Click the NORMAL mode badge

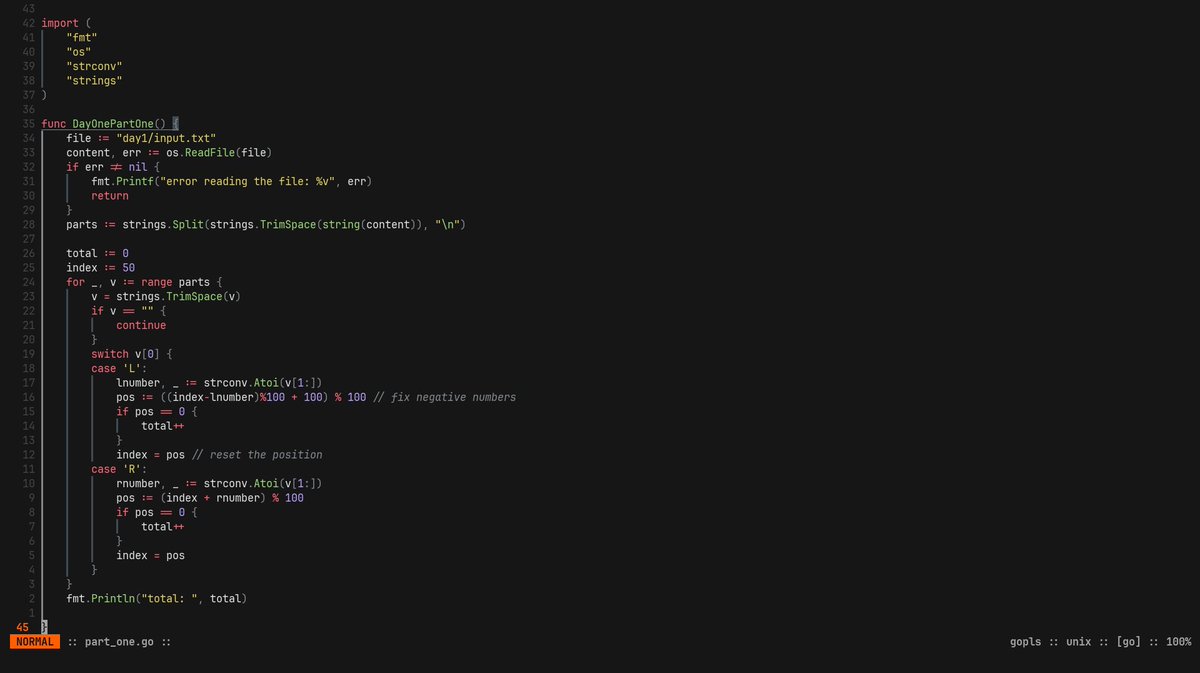point(33,641)
